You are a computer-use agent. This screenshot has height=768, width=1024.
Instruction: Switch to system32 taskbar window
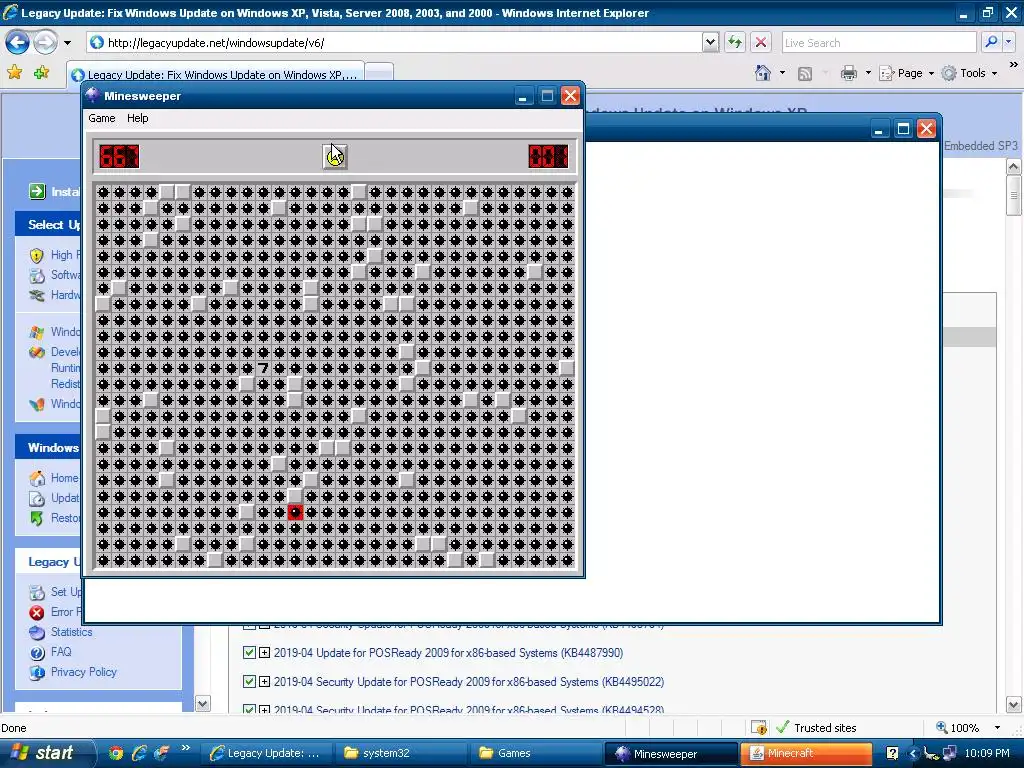400,754
